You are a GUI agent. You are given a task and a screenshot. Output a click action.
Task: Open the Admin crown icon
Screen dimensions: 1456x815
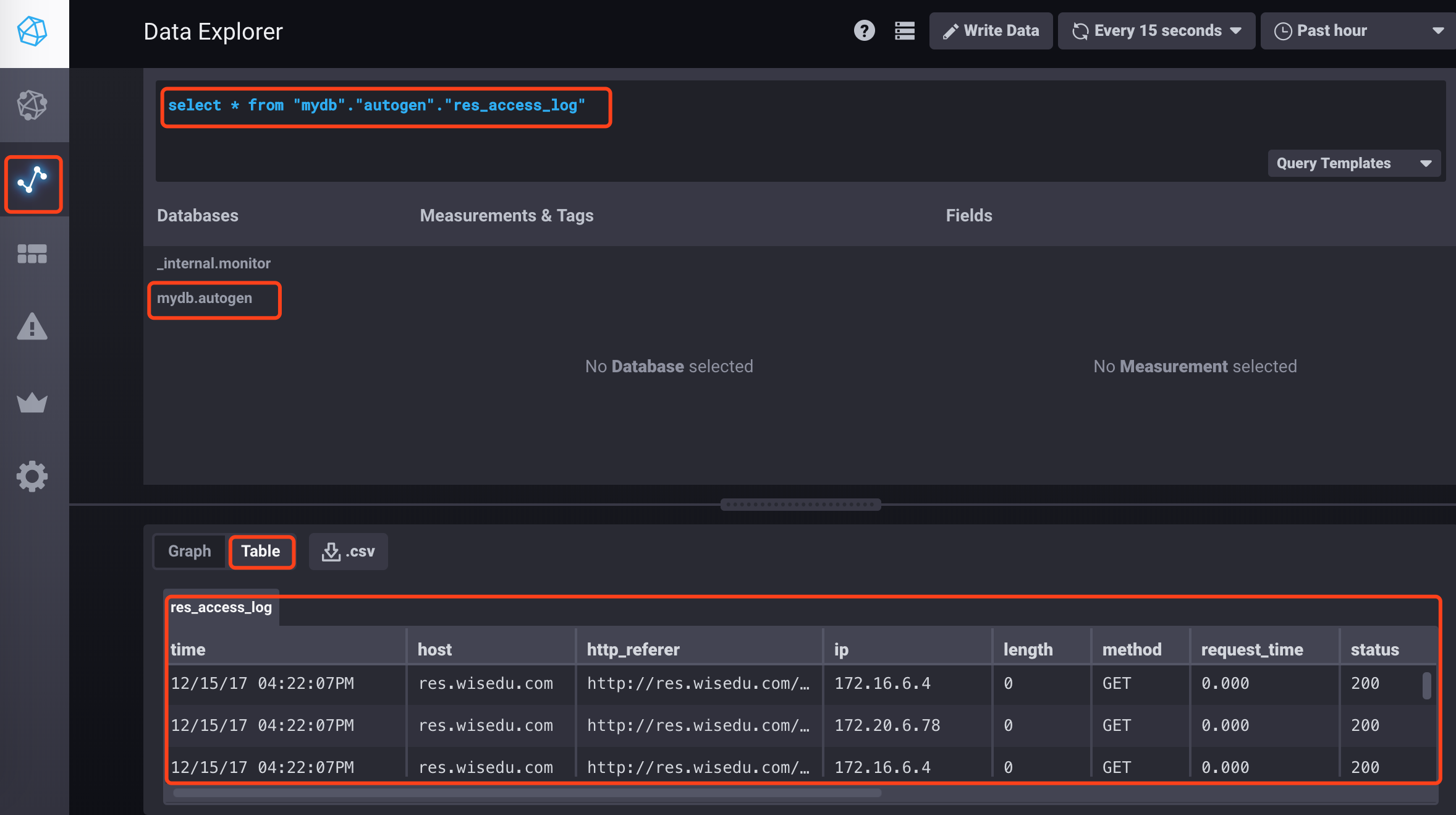[32, 403]
